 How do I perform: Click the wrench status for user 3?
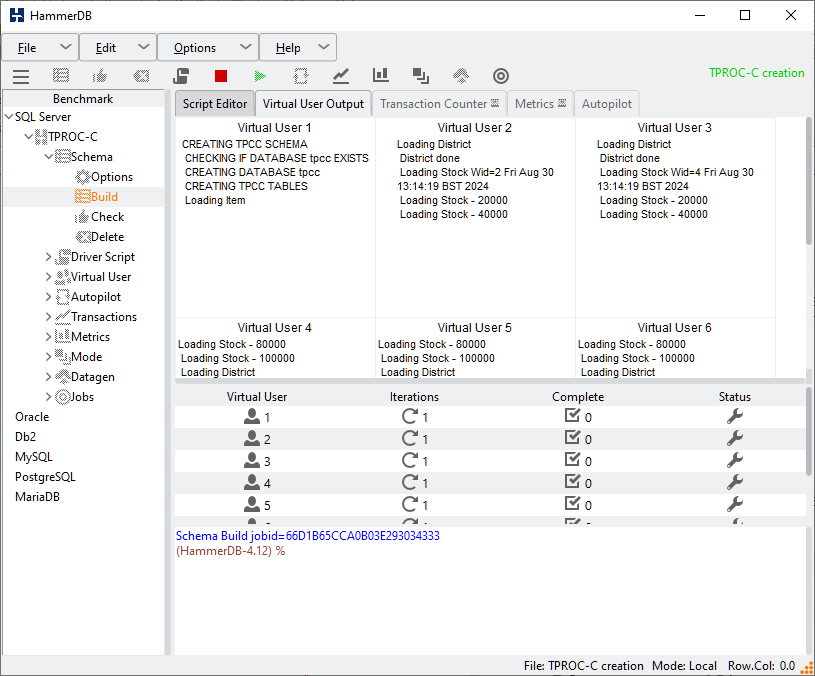734,460
